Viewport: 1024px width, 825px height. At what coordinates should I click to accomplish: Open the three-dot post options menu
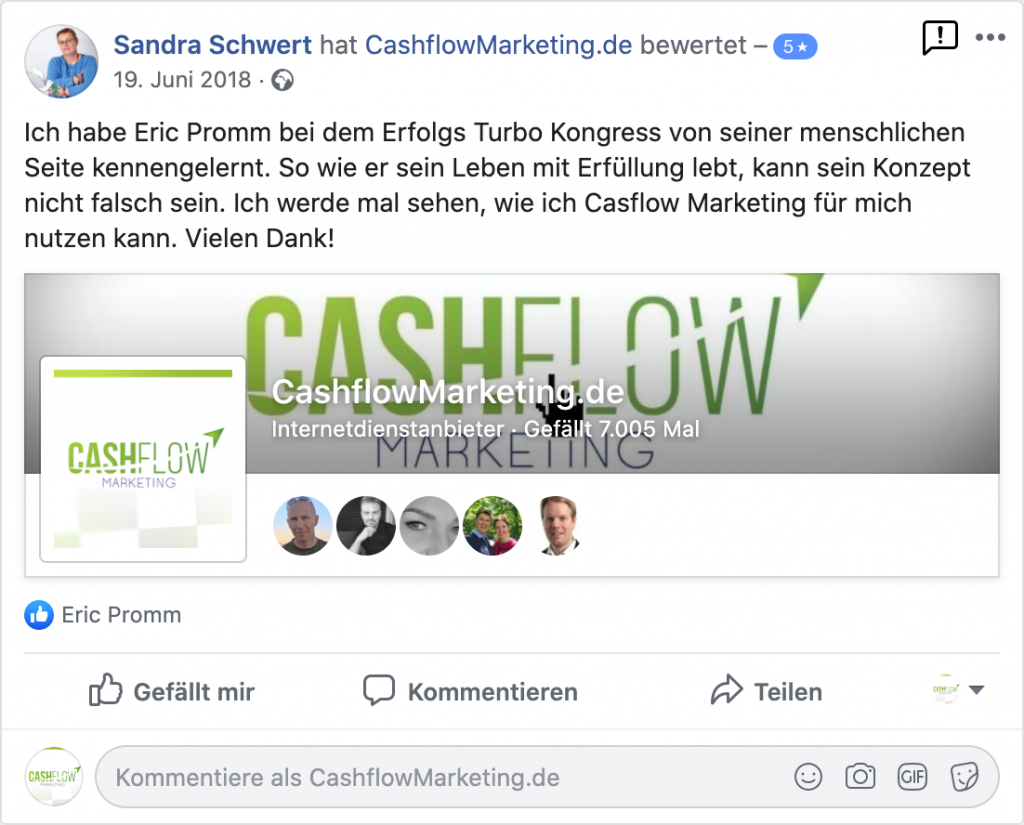click(x=990, y=37)
